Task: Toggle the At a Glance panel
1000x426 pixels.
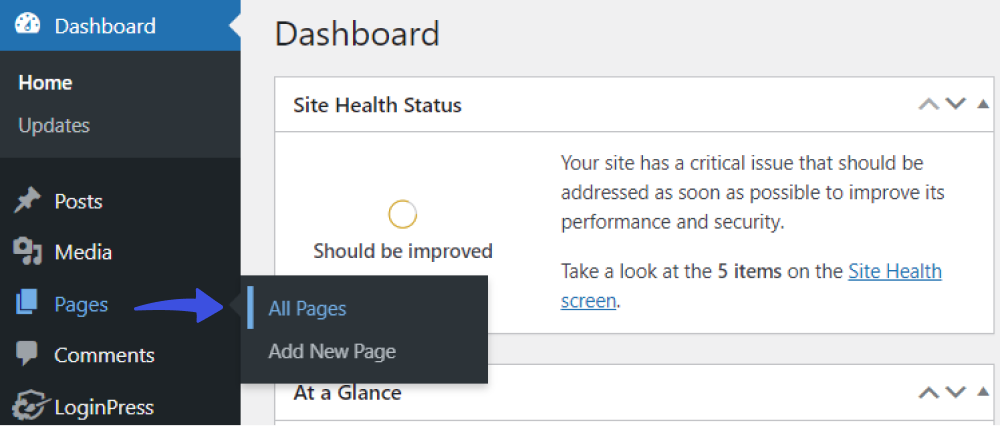Action: tap(983, 392)
